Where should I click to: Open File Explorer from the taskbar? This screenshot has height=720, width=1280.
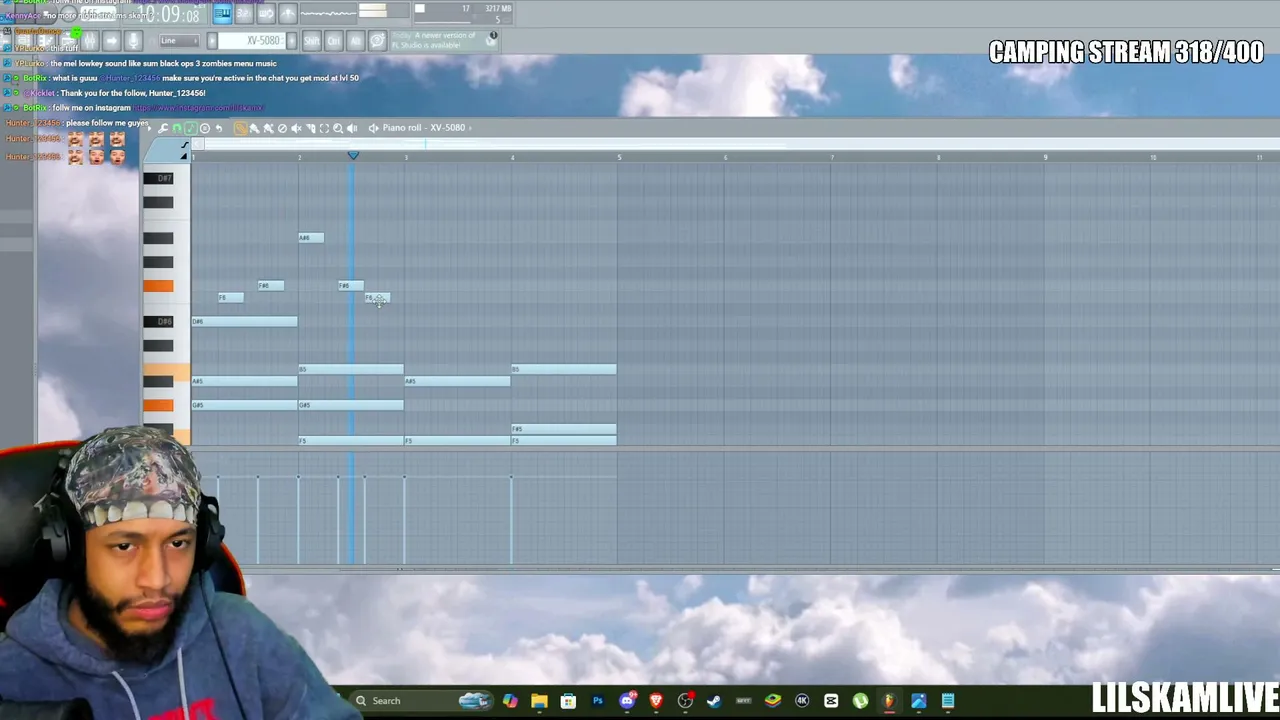tap(539, 701)
